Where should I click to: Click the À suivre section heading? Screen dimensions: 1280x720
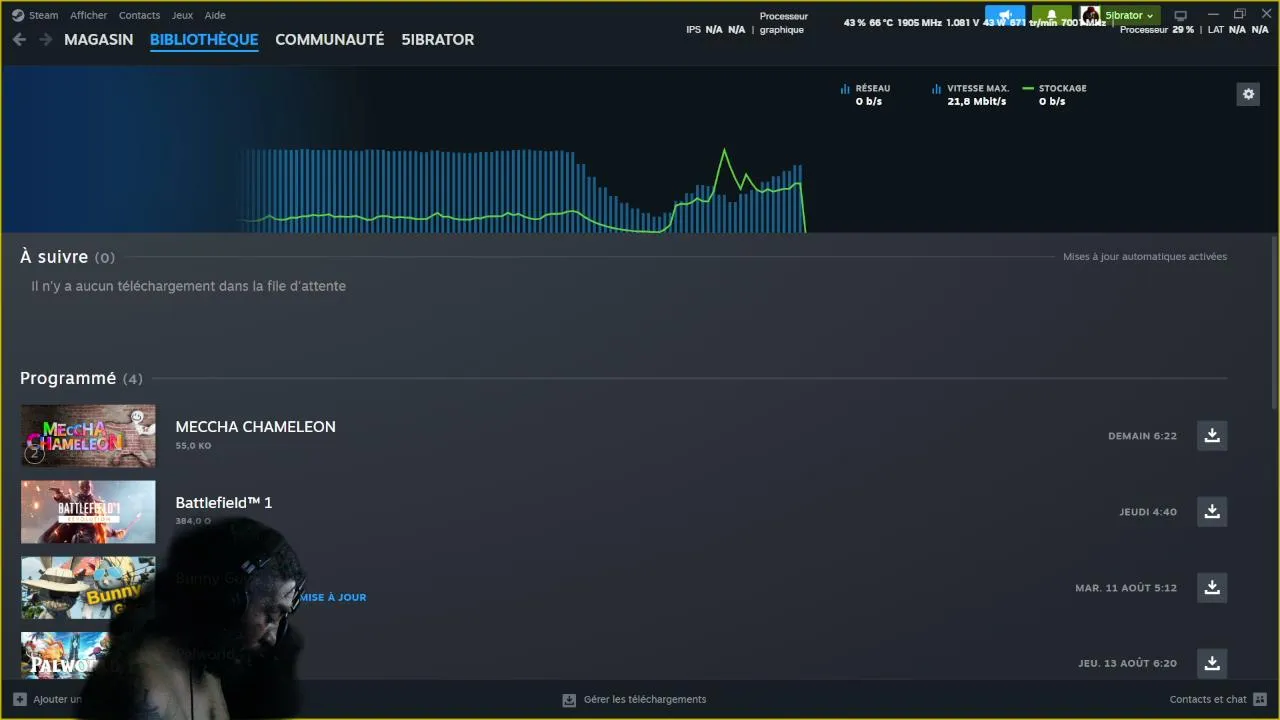tap(54, 257)
